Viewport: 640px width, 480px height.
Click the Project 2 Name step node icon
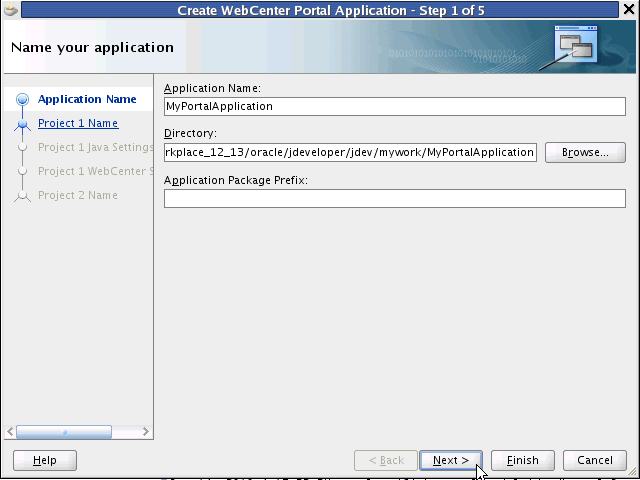pos(22,196)
